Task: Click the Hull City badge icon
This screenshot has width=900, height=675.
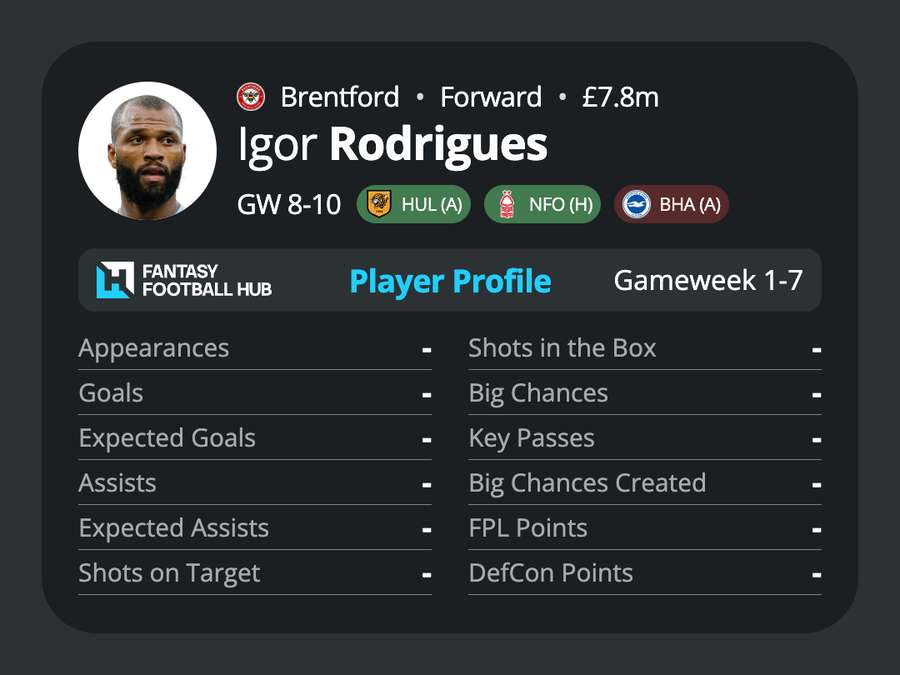Action: pos(379,204)
